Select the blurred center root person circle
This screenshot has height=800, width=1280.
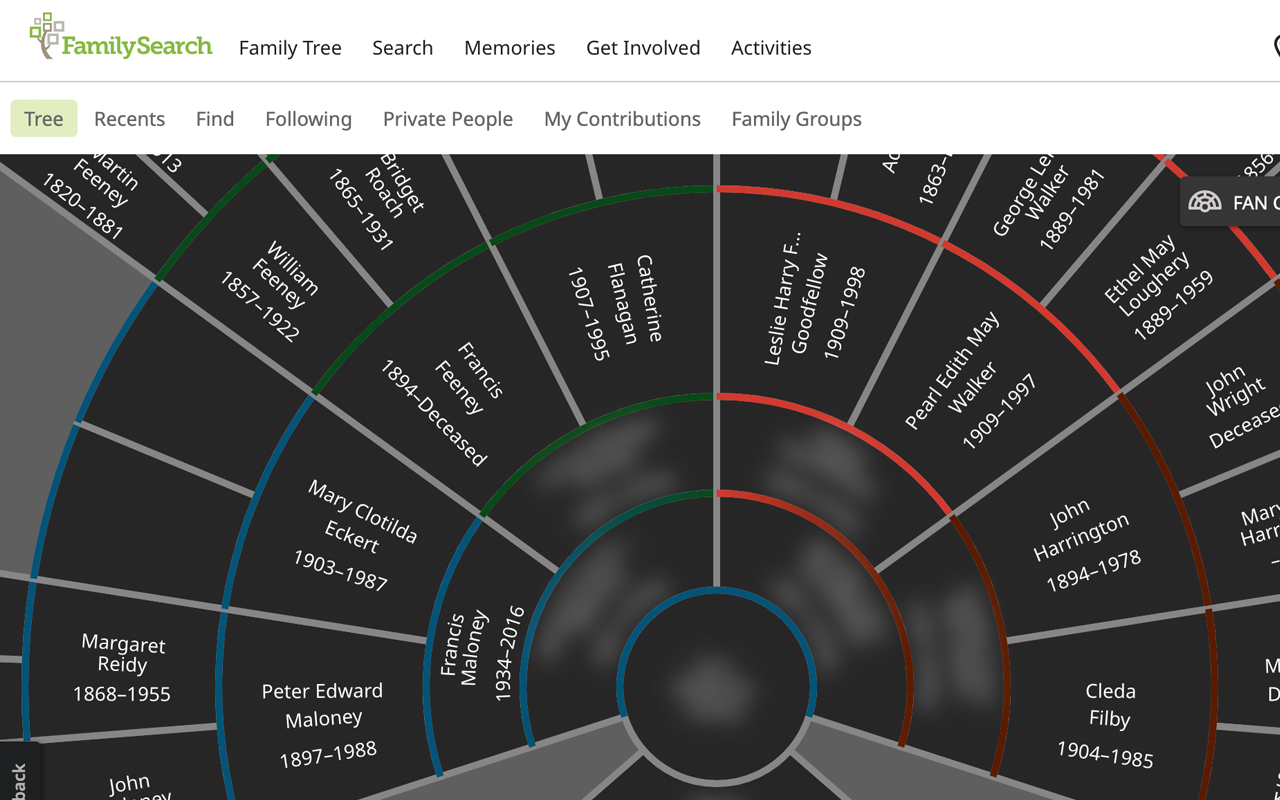pos(716,688)
